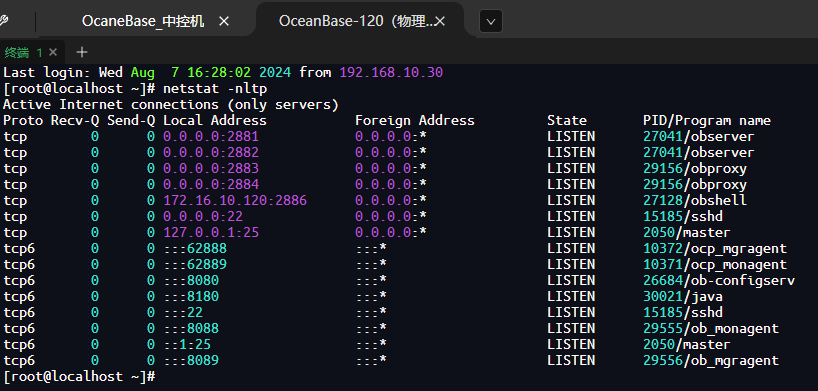Image resolution: width=818 pixels, height=391 pixels.
Task: Close the OceanBase-120 session tab
Action: tap(440, 21)
